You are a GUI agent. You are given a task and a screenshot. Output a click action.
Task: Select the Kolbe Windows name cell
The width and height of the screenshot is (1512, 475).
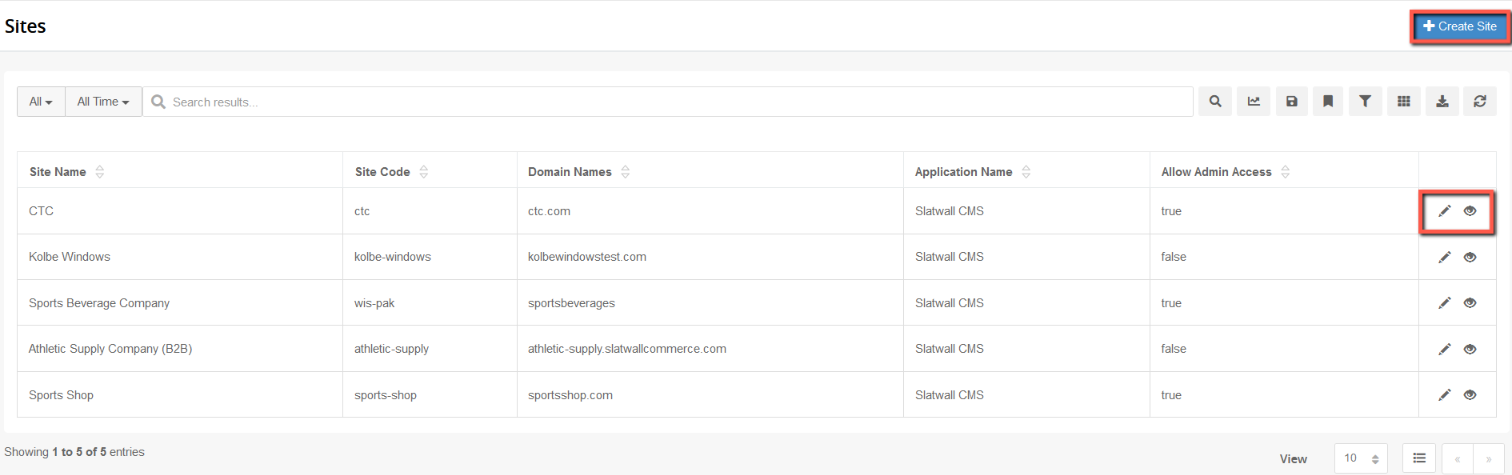(180, 257)
